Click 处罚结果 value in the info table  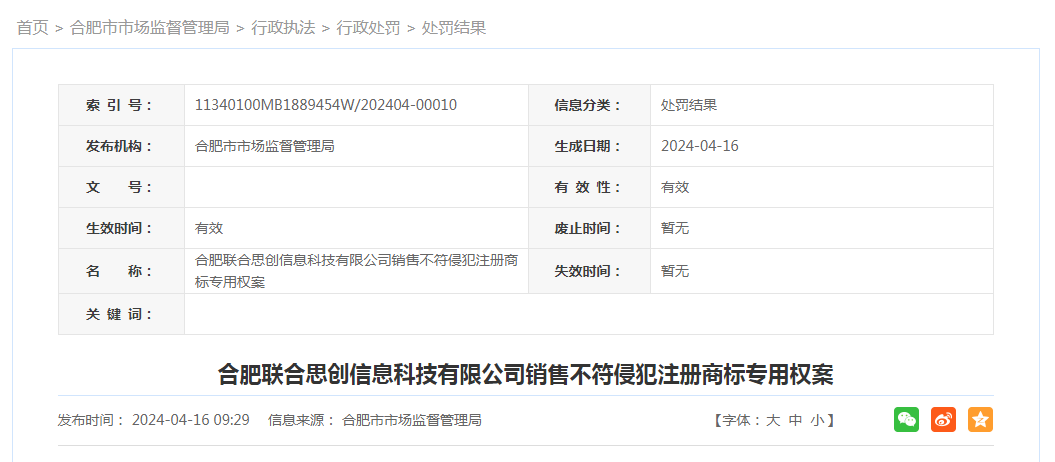689,105
